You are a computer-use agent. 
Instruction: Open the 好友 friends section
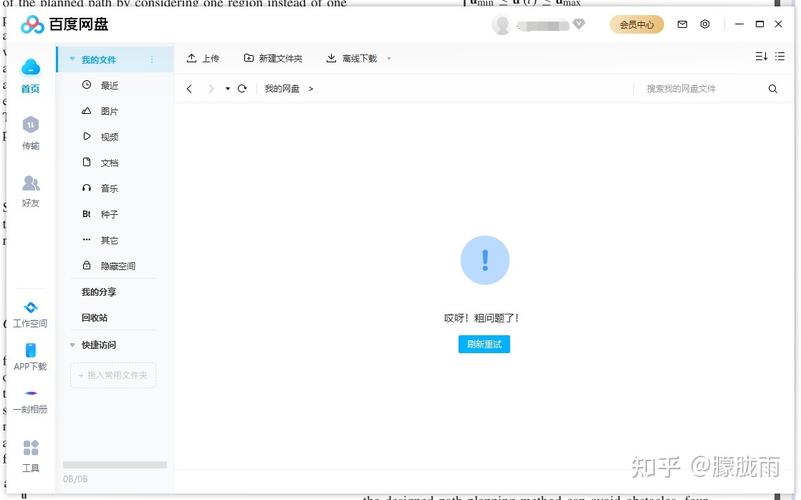click(31, 190)
